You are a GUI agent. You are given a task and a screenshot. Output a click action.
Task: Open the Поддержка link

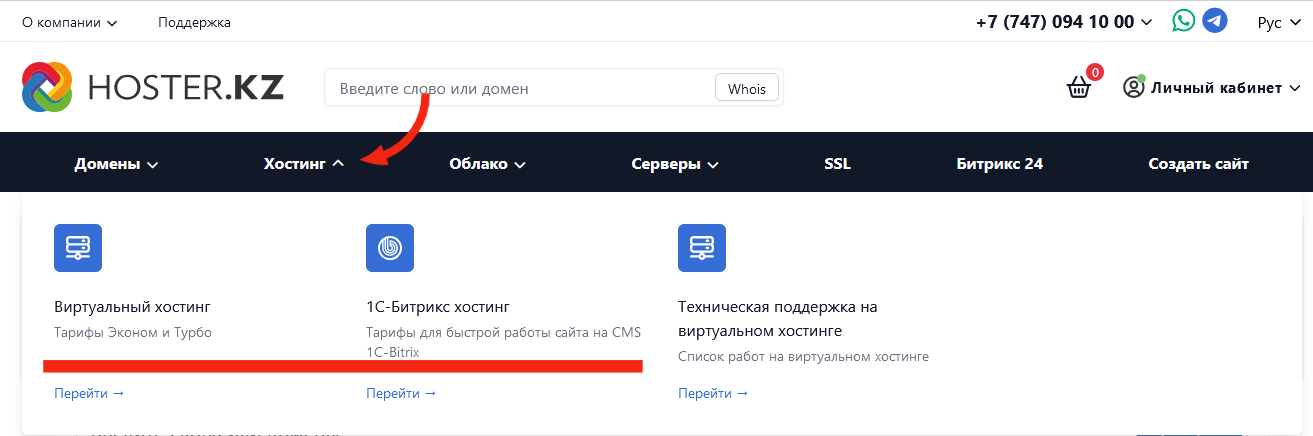coord(194,22)
